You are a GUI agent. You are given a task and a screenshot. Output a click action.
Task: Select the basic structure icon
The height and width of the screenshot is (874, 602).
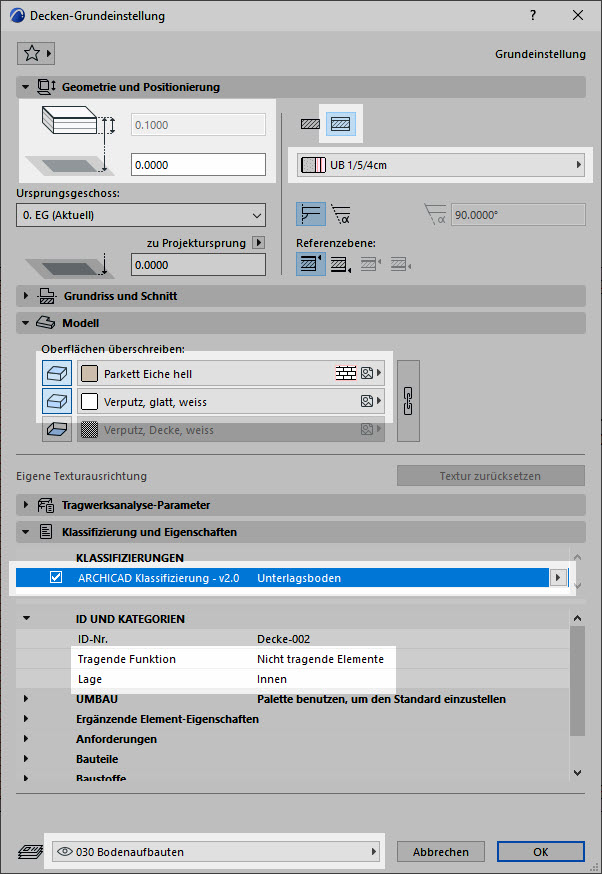311,125
